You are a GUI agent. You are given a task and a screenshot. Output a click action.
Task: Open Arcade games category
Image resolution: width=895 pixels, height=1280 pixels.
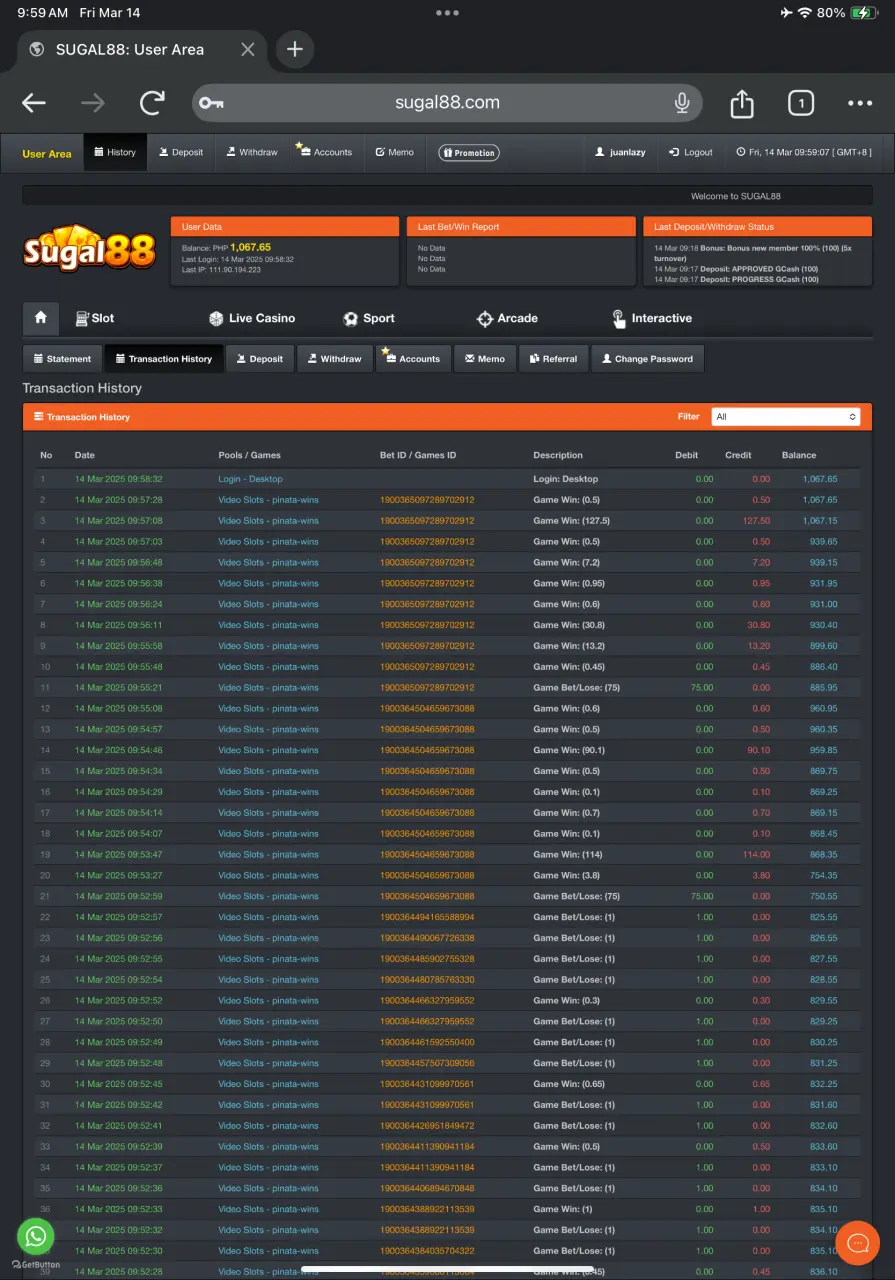coord(507,318)
